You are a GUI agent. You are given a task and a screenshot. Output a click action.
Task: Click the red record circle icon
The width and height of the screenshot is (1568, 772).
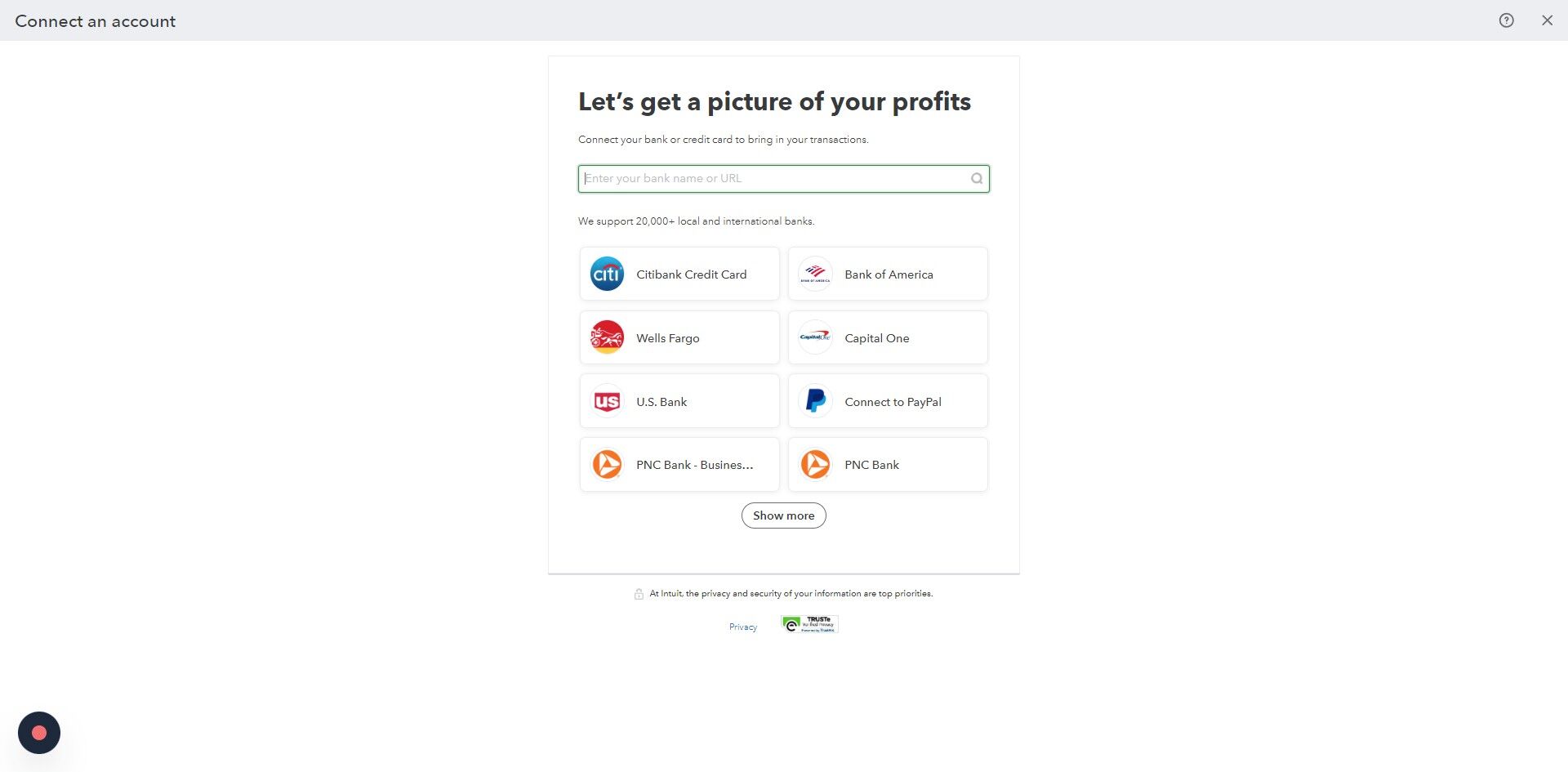[x=39, y=733]
